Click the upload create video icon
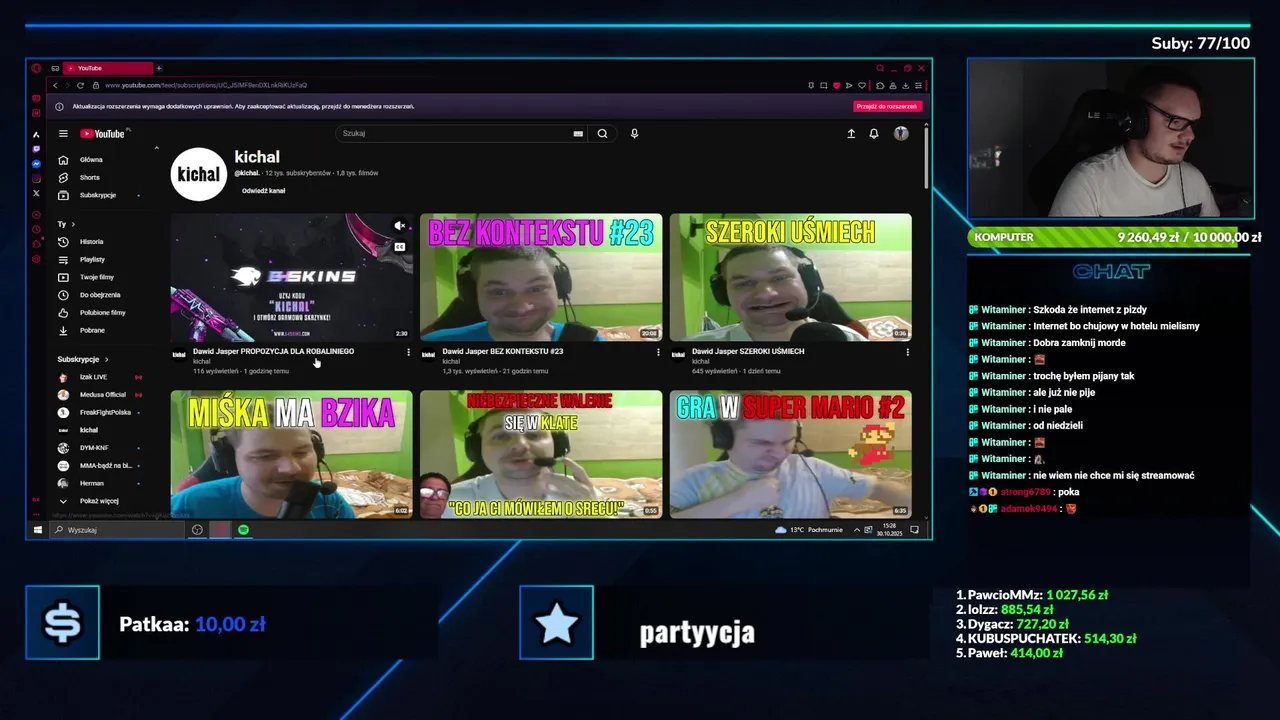 [x=851, y=133]
